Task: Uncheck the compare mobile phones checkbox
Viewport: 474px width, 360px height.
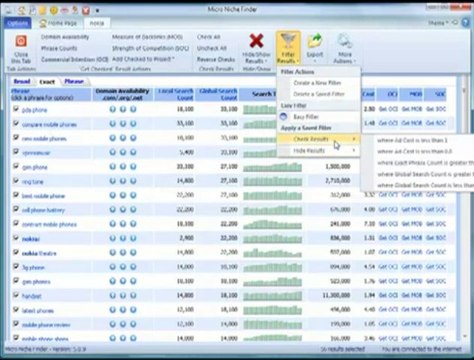Action: point(16,123)
